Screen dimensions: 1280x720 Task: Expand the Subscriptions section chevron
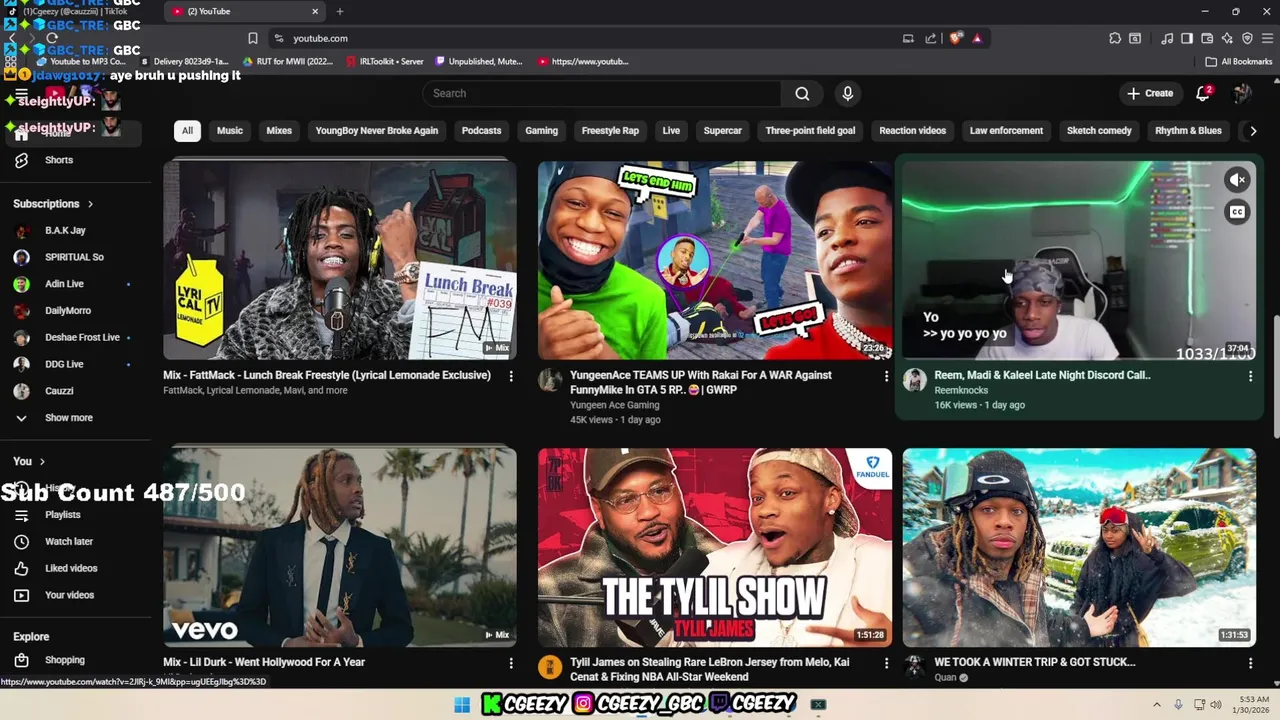[90, 204]
